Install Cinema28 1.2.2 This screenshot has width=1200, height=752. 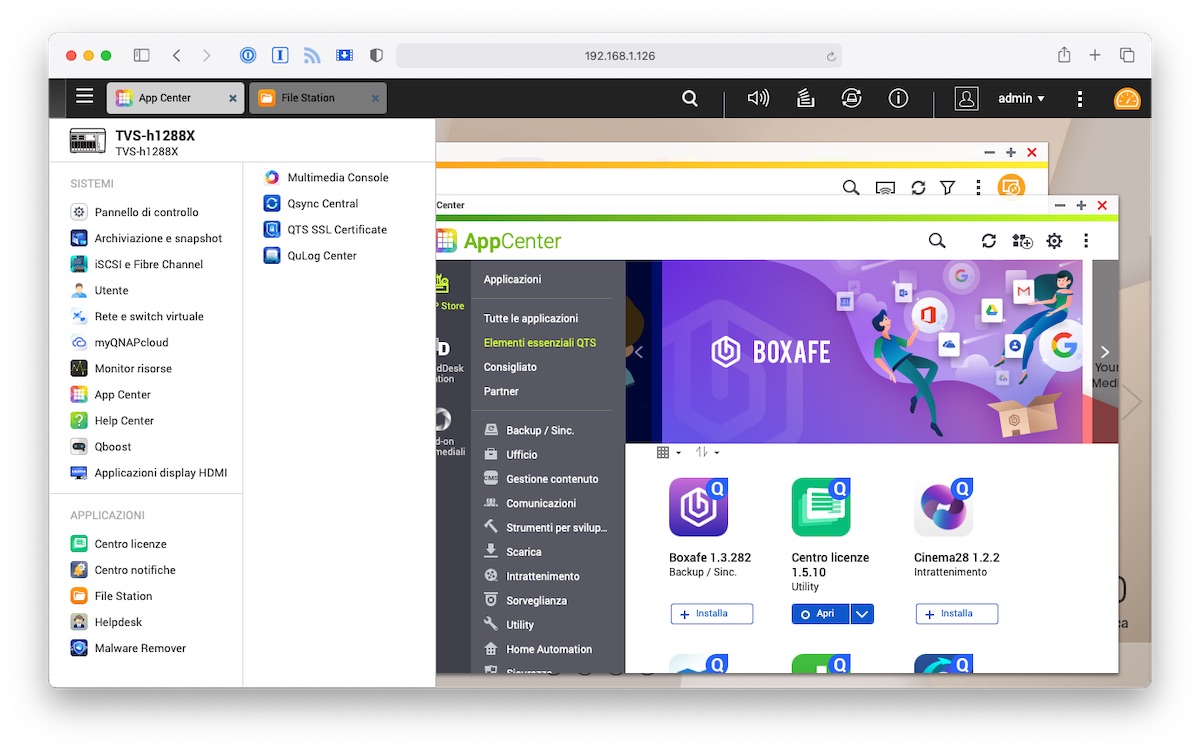tap(957, 614)
